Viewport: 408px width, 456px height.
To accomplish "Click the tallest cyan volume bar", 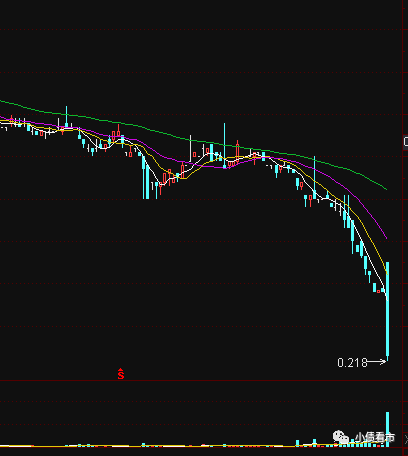I will [x=387, y=429].
